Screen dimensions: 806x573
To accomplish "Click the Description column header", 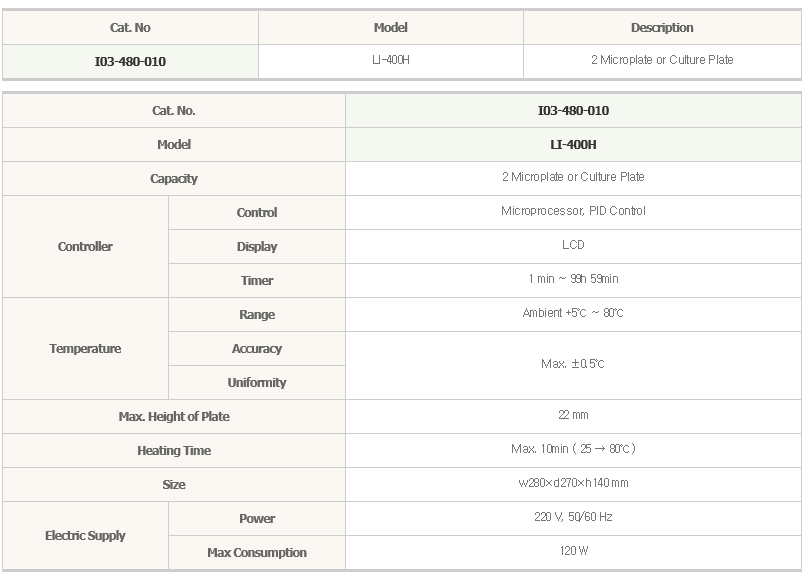I will [662, 28].
